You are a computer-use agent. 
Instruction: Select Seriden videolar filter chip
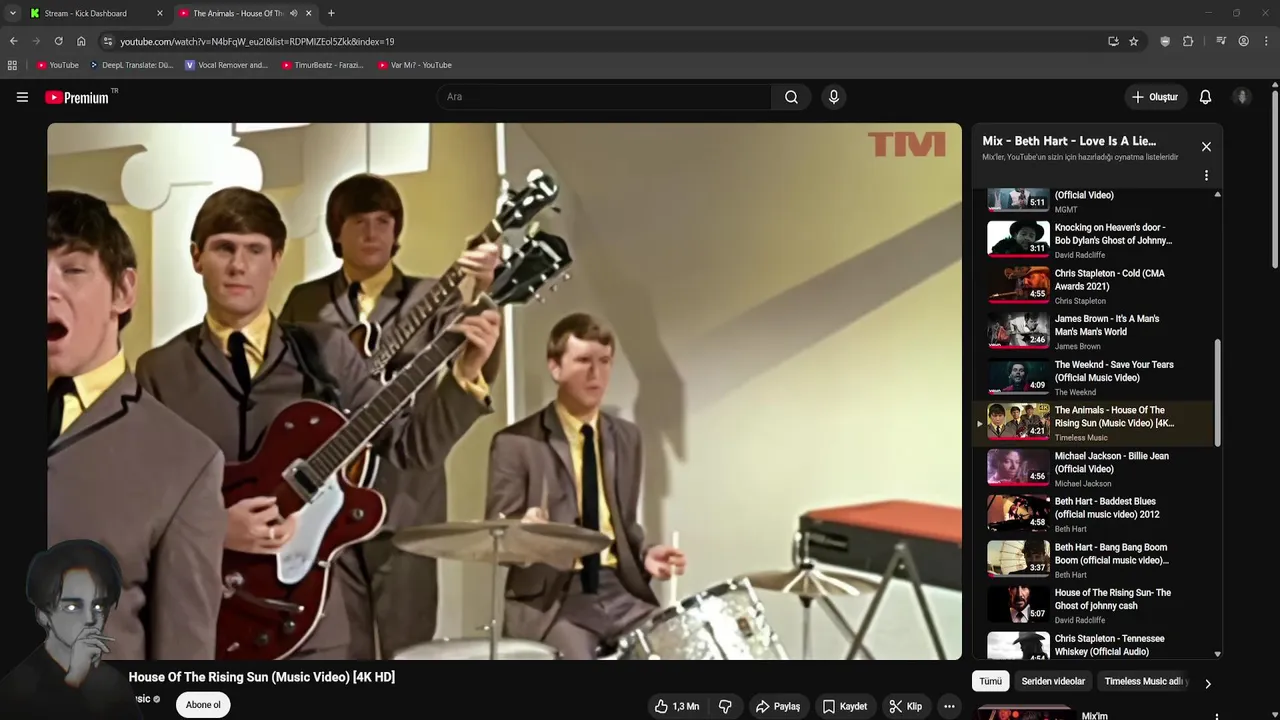click(x=1053, y=681)
